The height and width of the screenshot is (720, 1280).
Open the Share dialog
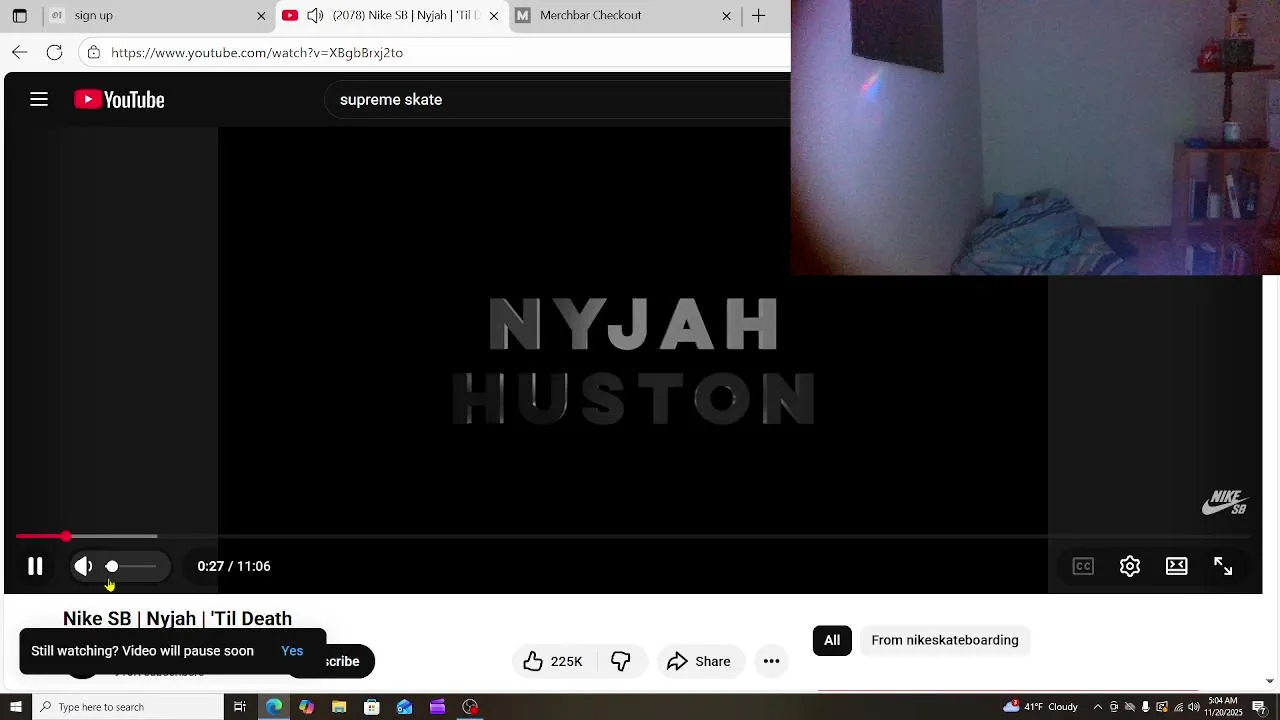point(700,661)
